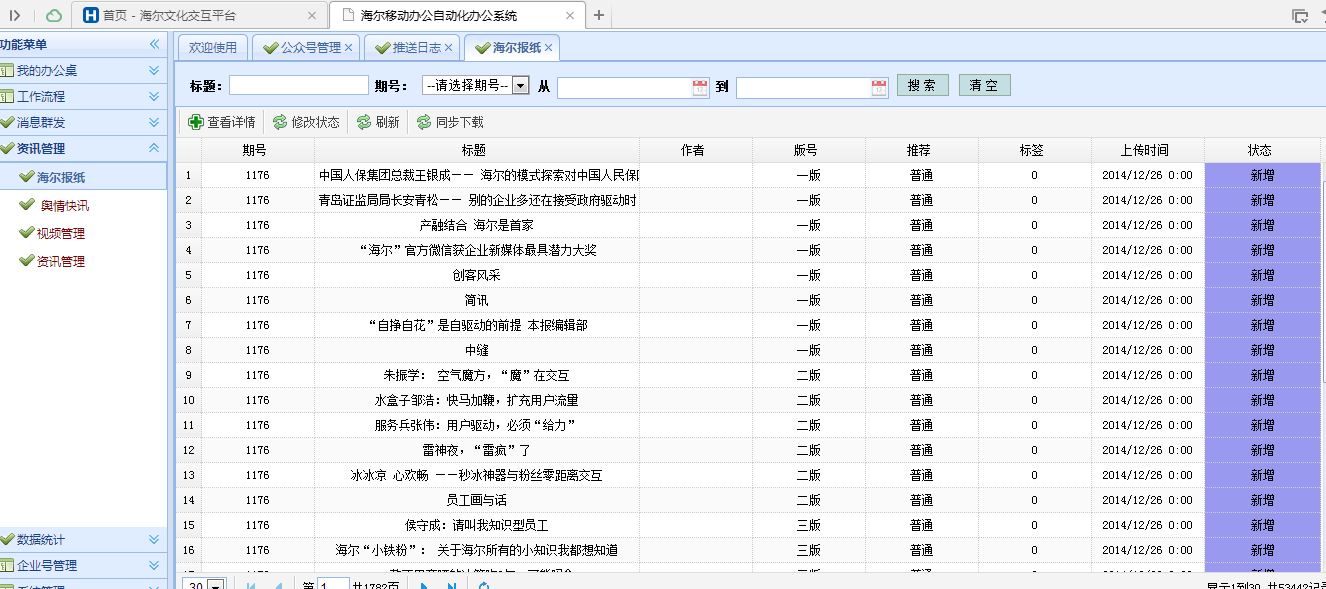Open the browser sidebar toggle icon
Image resolution: width=1326 pixels, height=589 pixels.
(x=15, y=15)
